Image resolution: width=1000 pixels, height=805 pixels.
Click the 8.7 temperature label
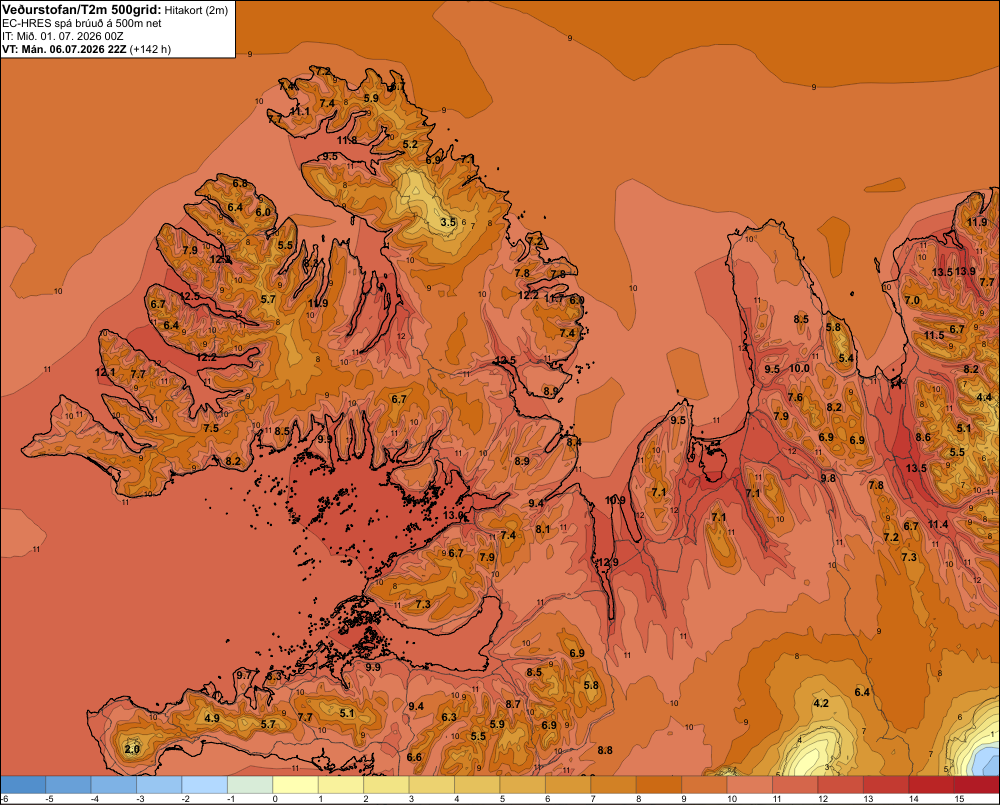tap(513, 704)
